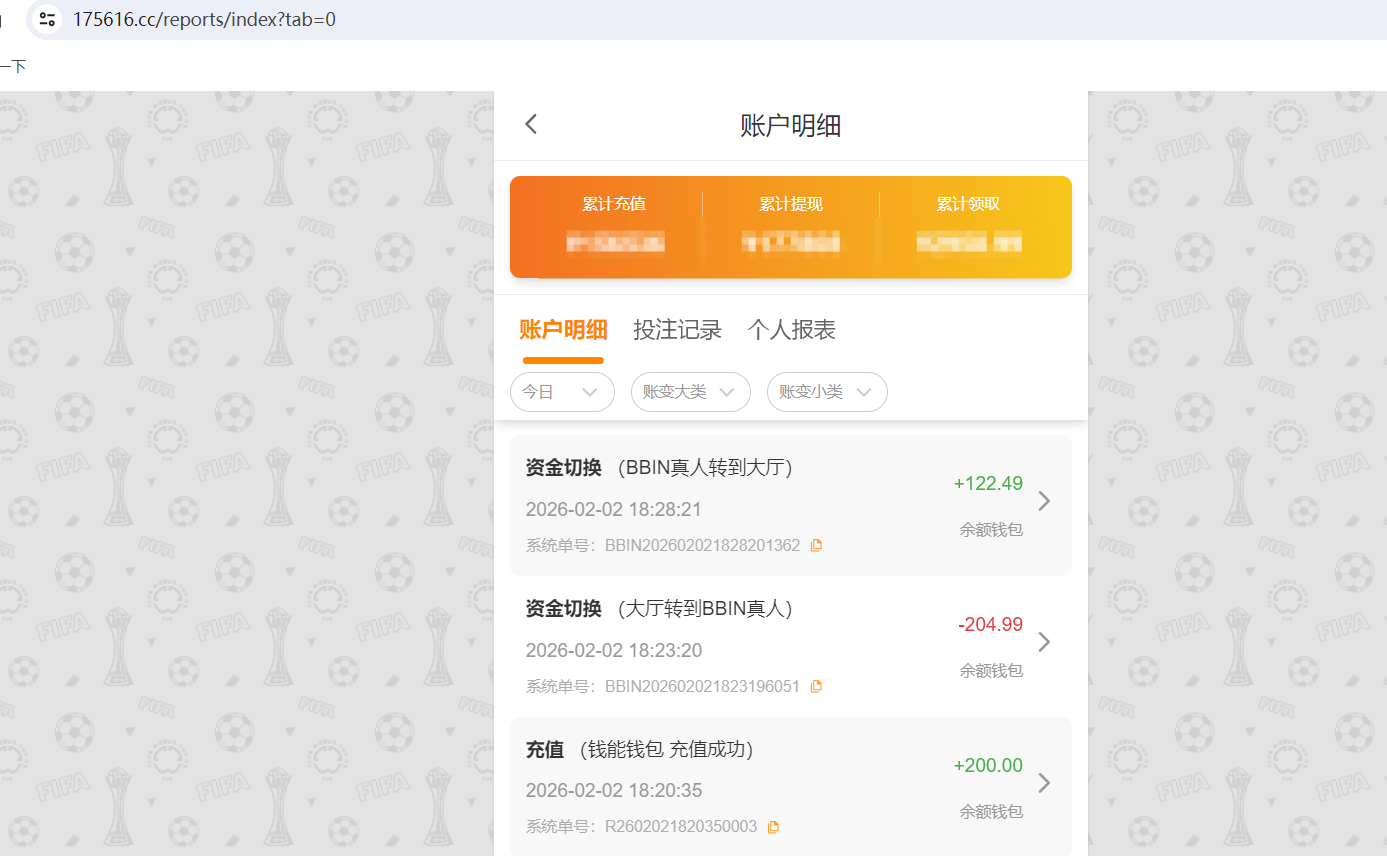Click the back arrow at the top

coord(530,123)
